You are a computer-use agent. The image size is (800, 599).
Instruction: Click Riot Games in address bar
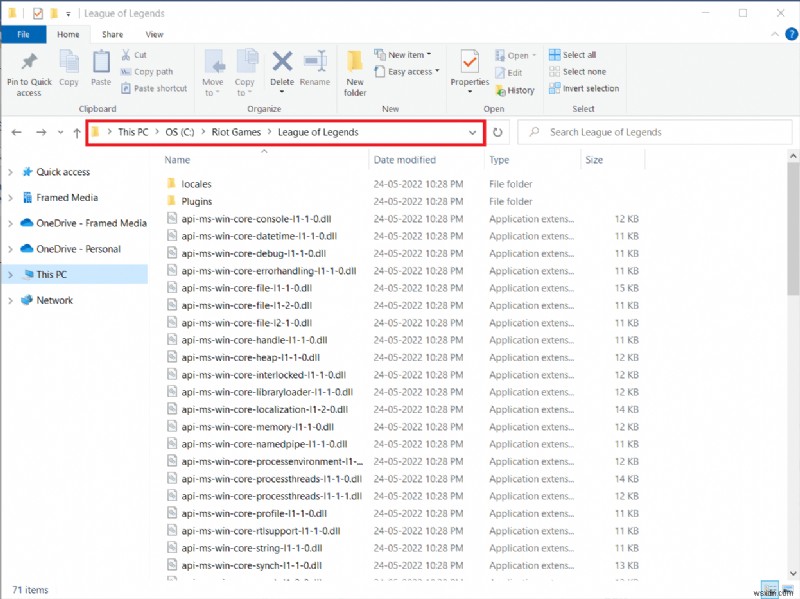pos(236,132)
